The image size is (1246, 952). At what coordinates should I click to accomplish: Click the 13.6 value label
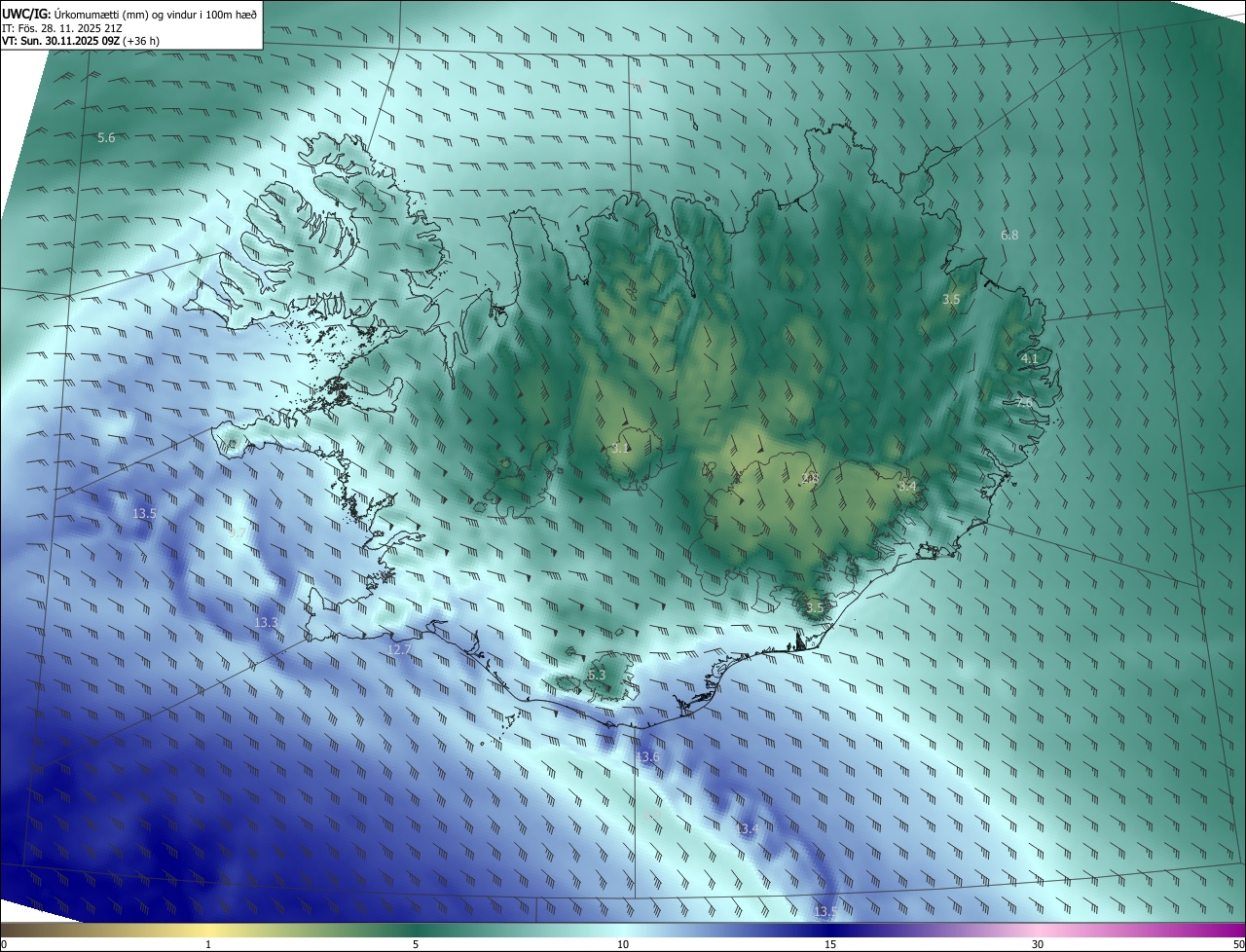click(647, 757)
